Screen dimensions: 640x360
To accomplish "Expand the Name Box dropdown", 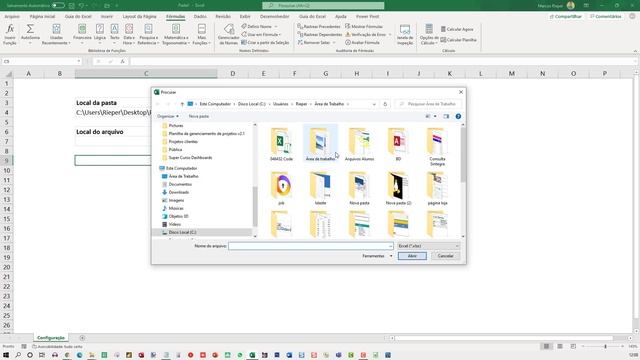I will tap(79, 61).
